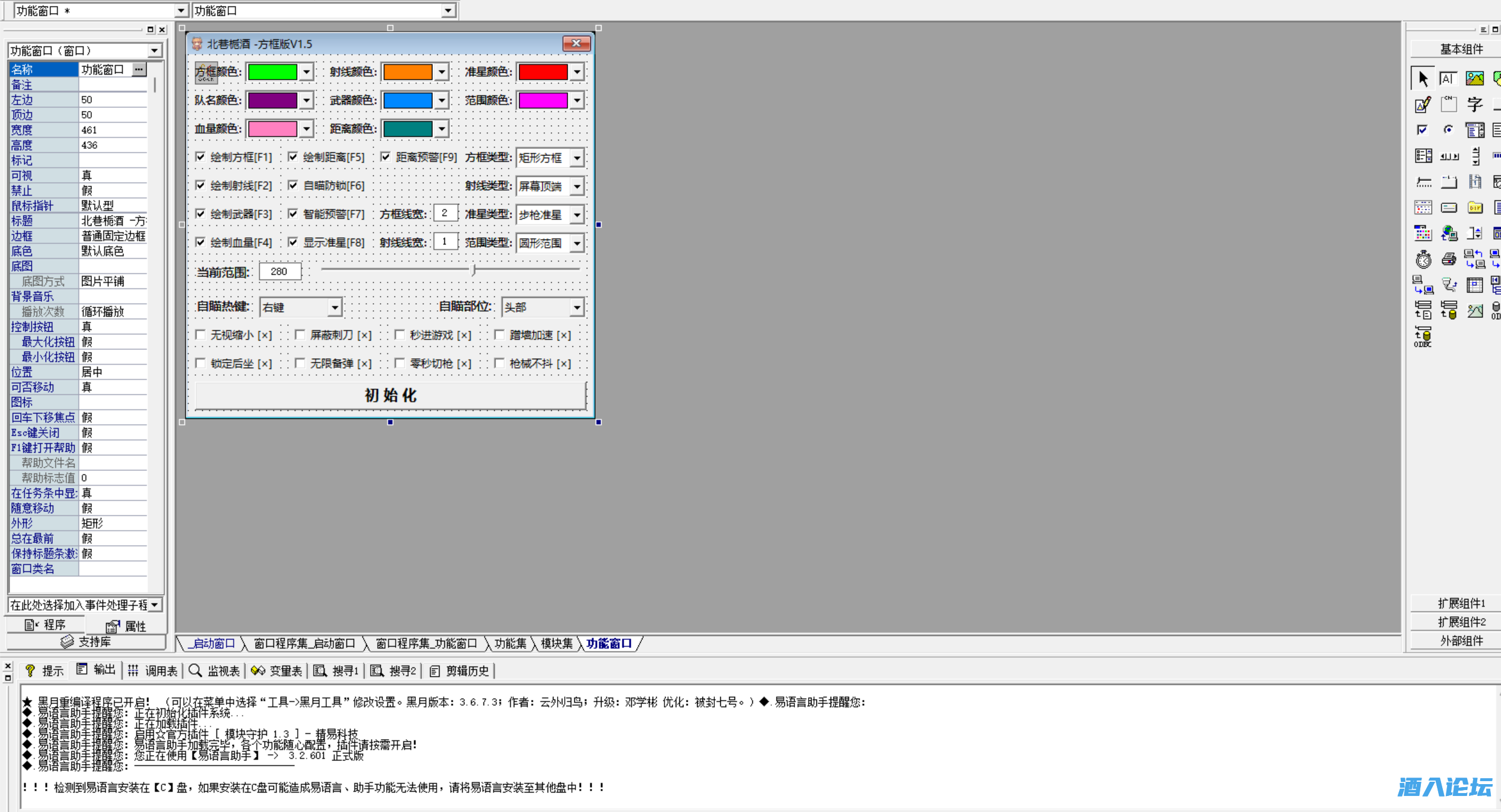Select the edit box component icon

[1448, 77]
